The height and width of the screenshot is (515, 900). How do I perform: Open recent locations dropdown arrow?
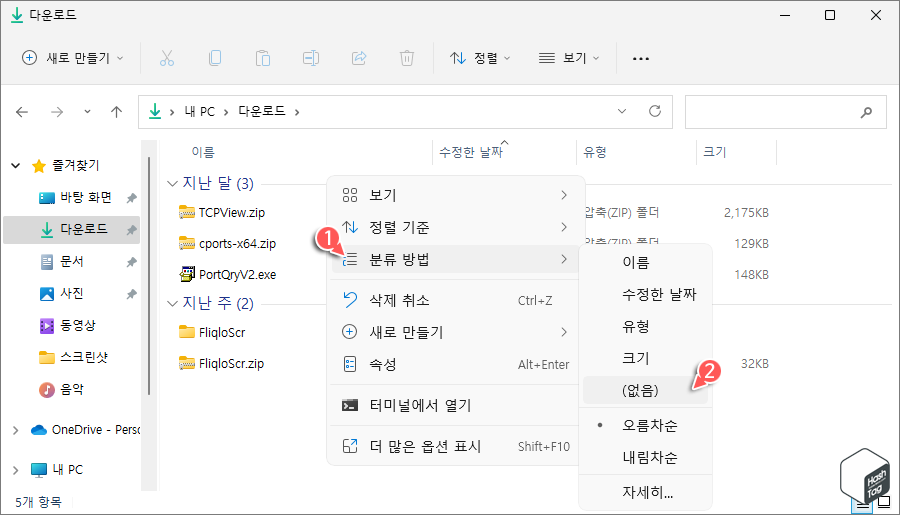pos(87,112)
